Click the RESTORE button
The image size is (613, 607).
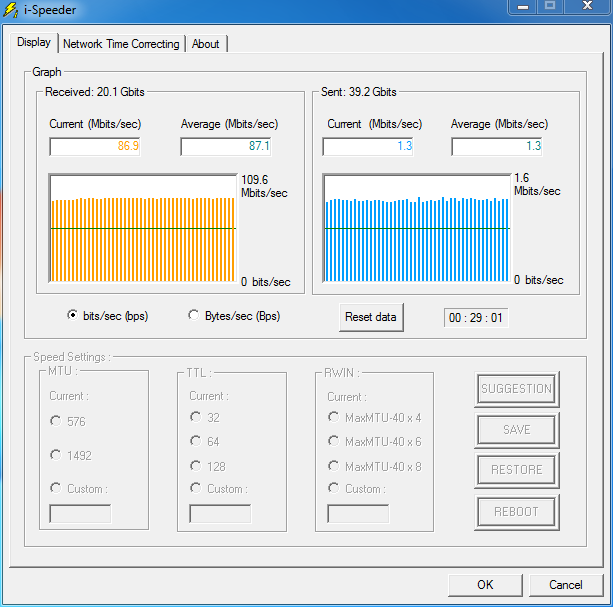[x=516, y=470]
